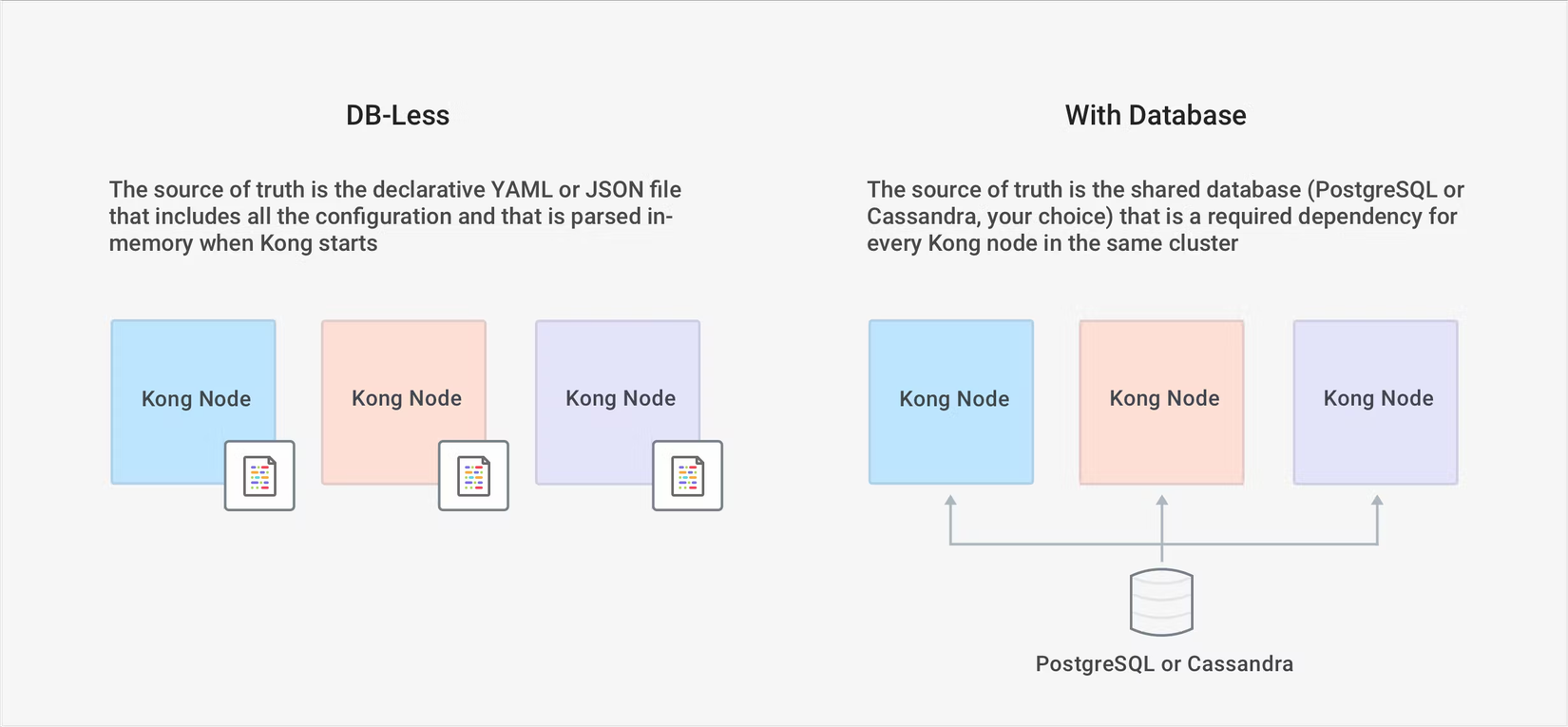Click the "With Database" heading

coord(1155,116)
